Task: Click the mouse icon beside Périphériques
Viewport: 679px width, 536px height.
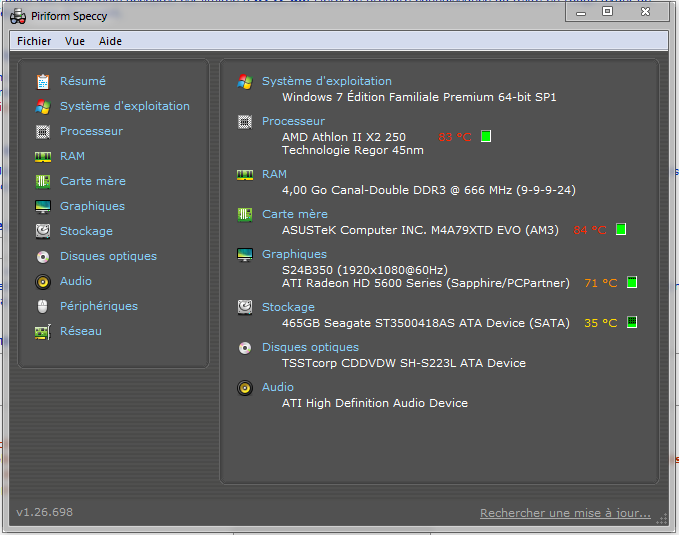Action: (x=42, y=307)
